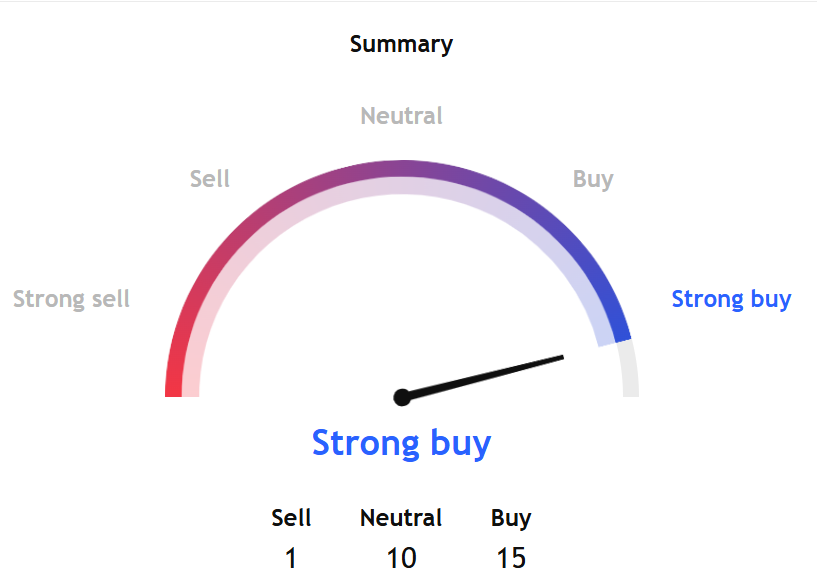
Task: Select the gray Strong sell label
Action: tap(71, 299)
